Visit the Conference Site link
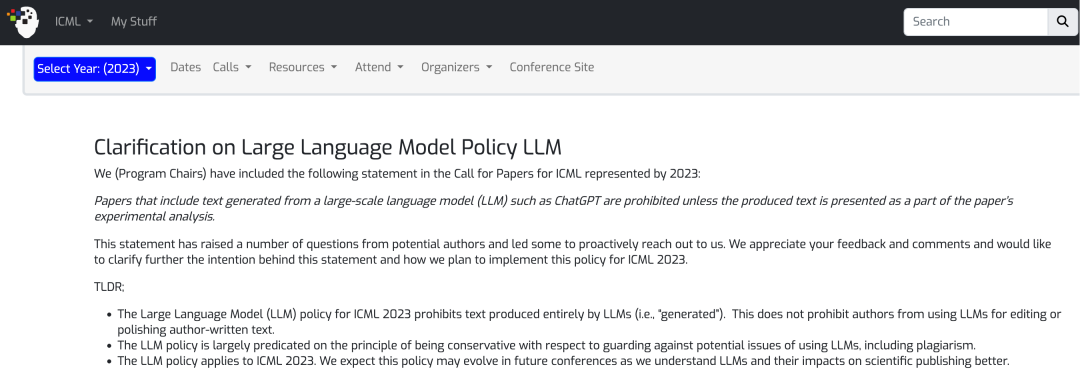The width and height of the screenshot is (1080, 377). (x=552, y=67)
